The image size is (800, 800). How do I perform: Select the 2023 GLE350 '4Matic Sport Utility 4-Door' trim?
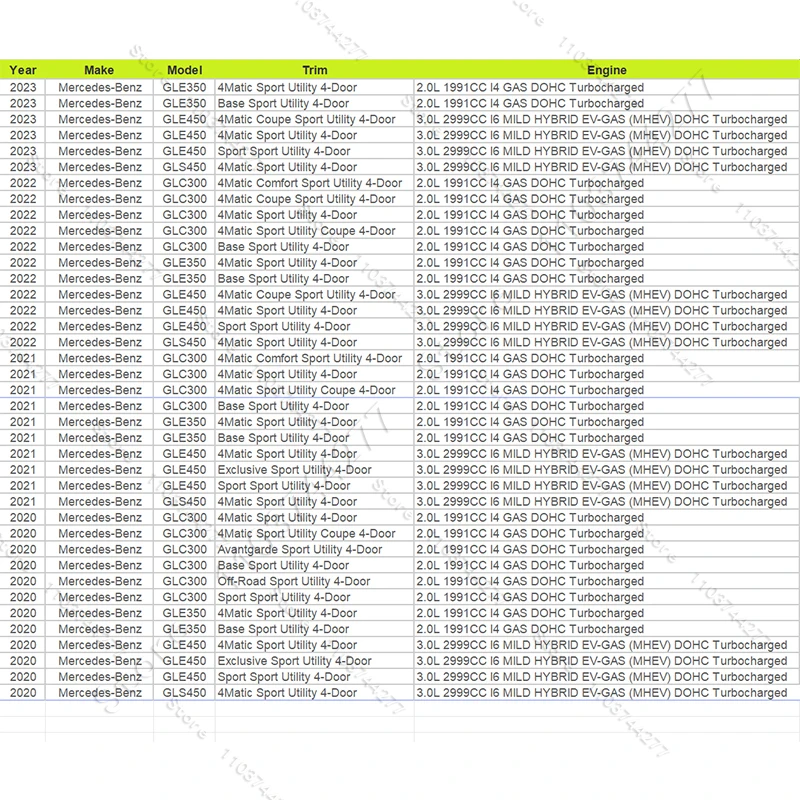click(314, 87)
